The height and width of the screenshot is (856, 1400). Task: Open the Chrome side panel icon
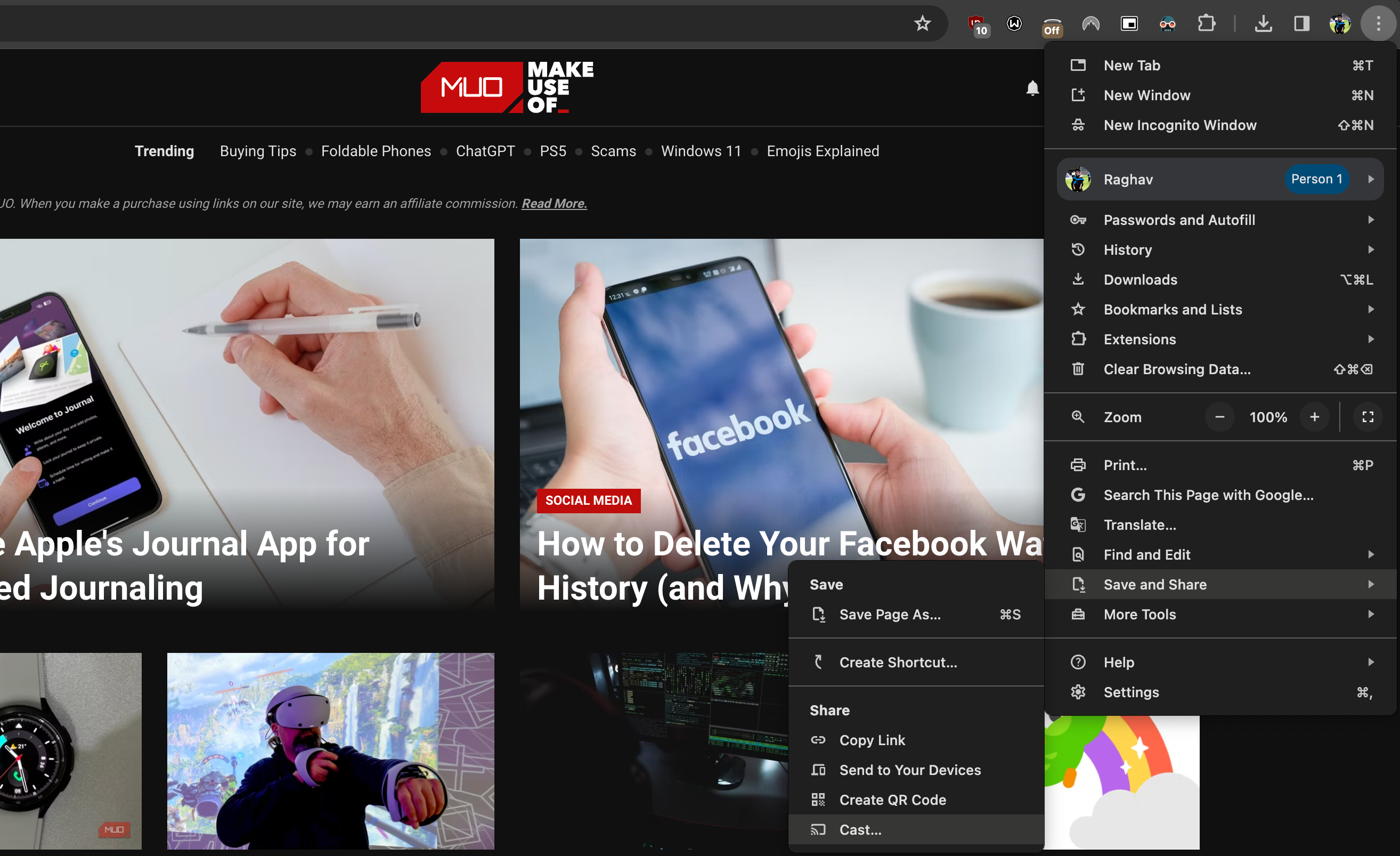coord(1301,24)
